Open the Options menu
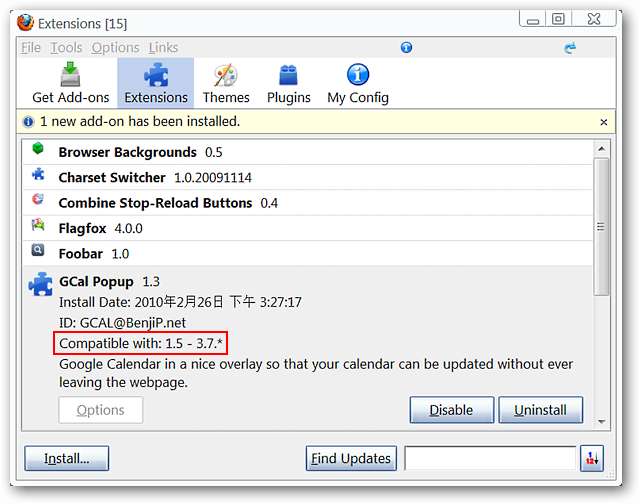 click(116, 48)
